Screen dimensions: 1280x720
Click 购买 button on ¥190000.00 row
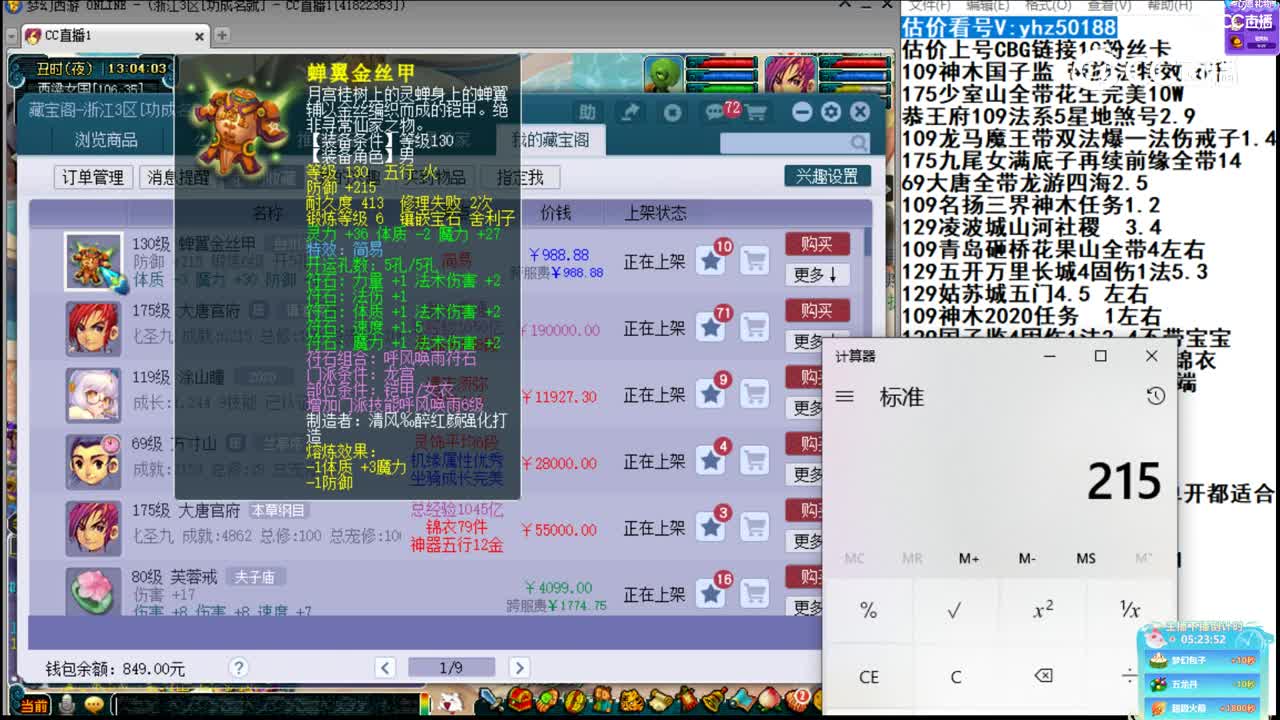tap(817, 311)
